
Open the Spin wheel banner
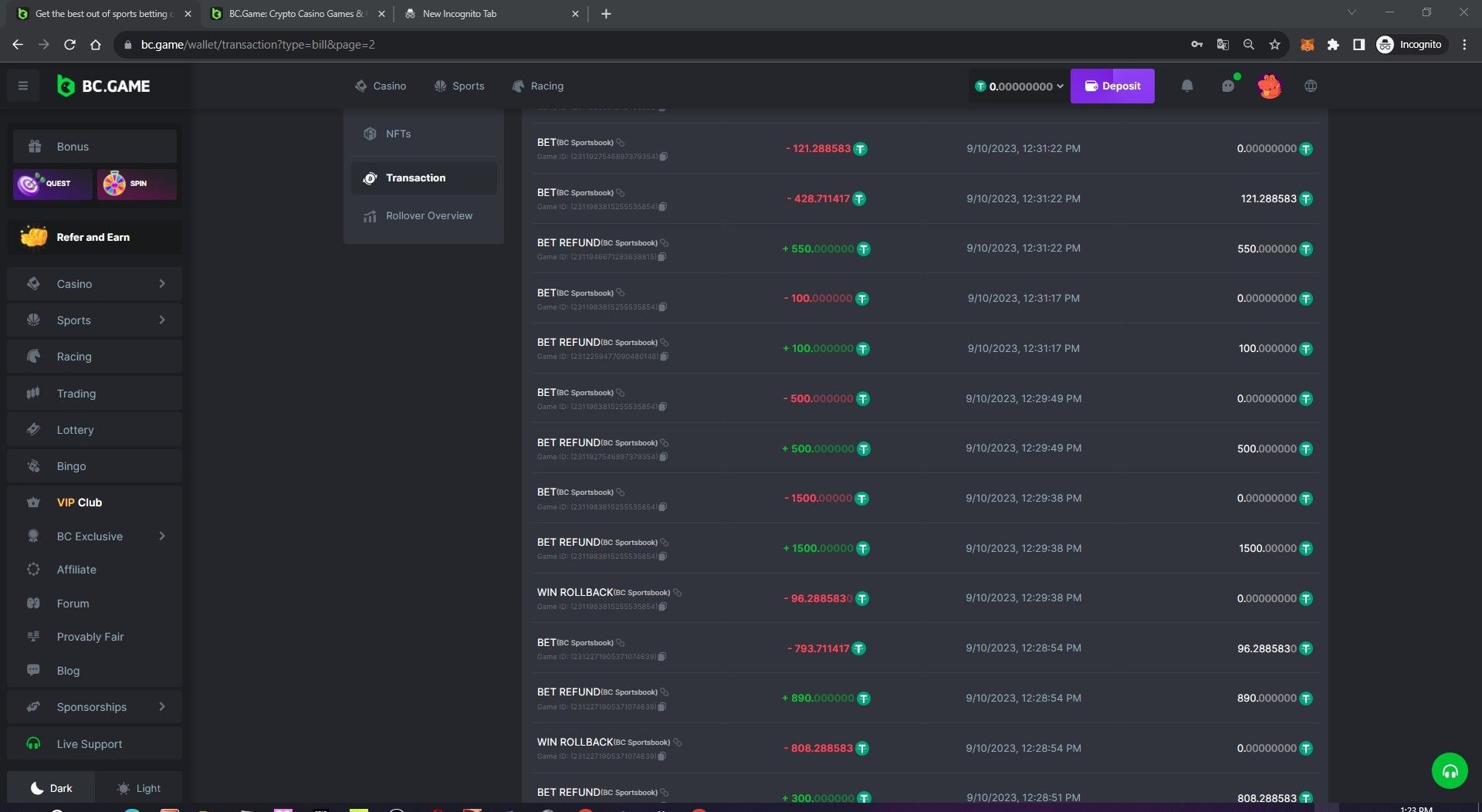(x=137, y=184)
